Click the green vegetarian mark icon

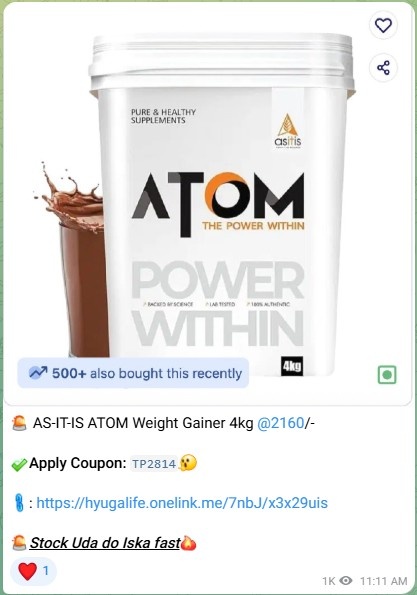(387, 375)
